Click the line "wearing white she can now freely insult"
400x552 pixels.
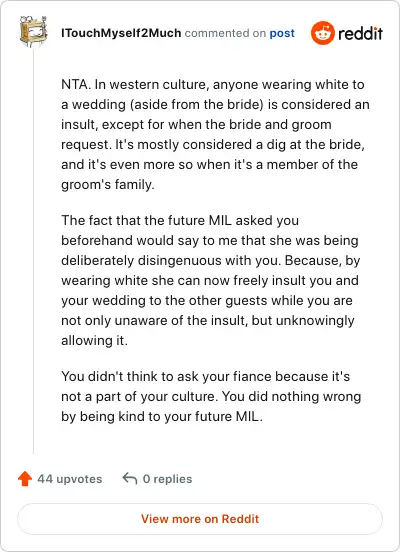click(210, 281)
